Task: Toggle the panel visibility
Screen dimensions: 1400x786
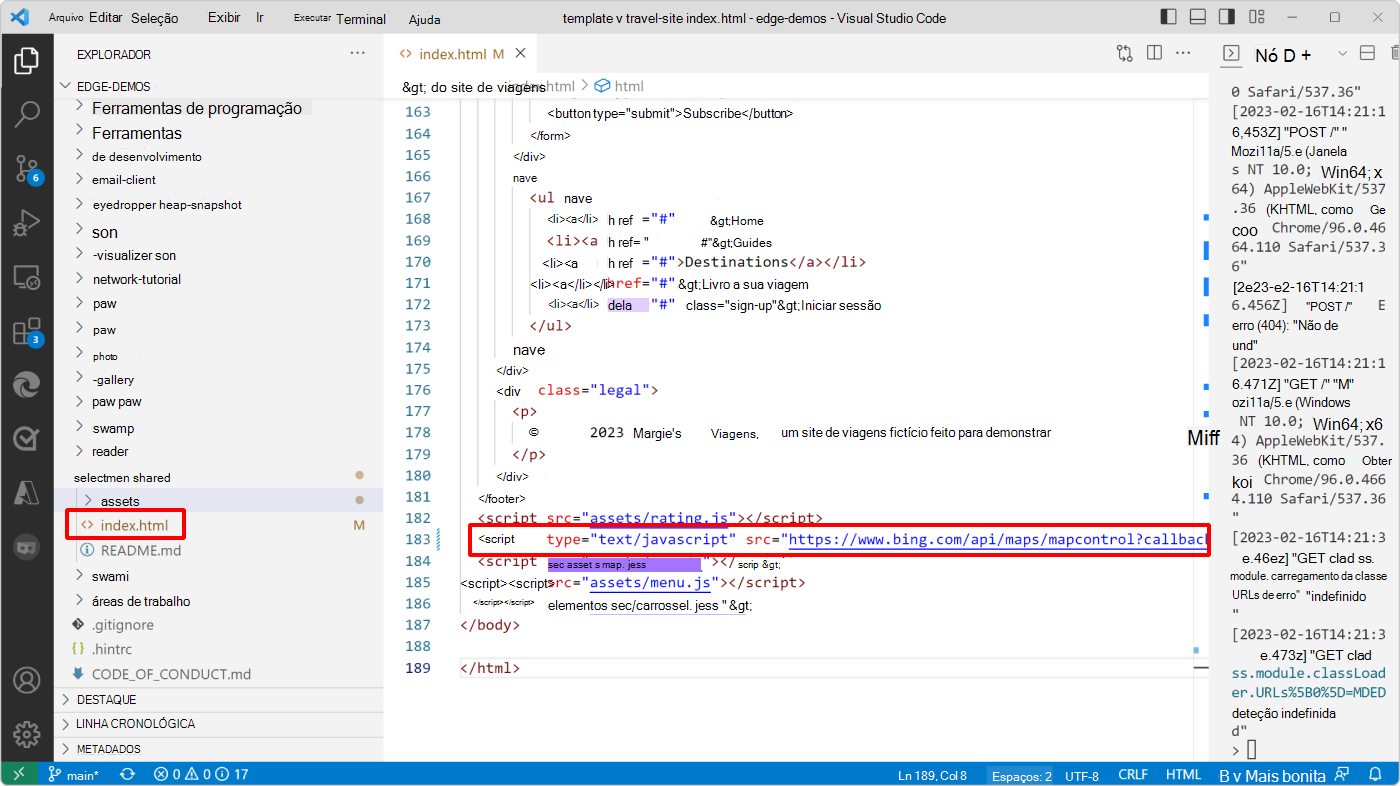Action: (1197, 17)
